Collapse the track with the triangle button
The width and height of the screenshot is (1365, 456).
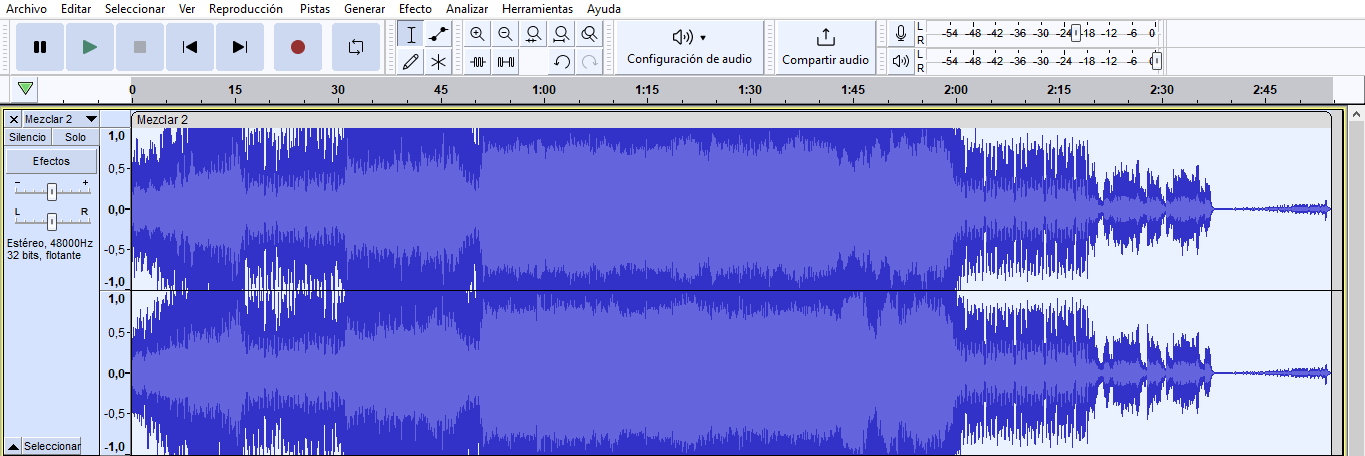pyautogui.click(x=13, y=446)
